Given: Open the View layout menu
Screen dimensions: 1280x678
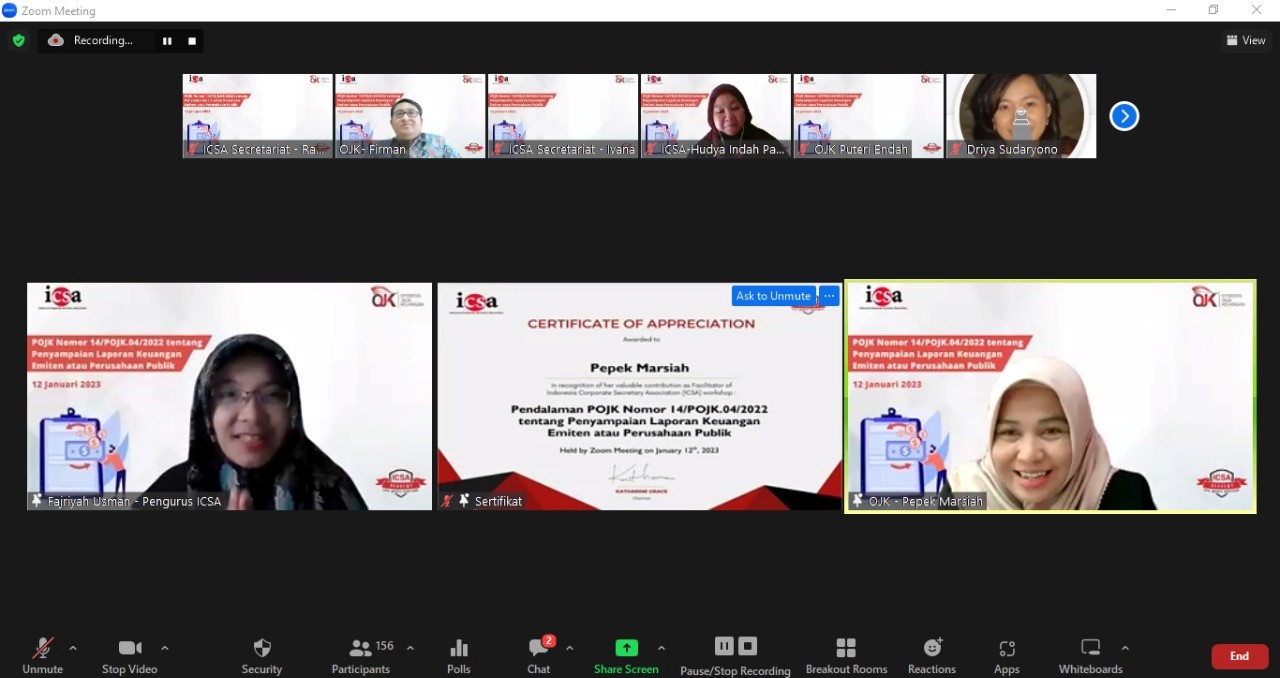Looking at the screenshot, I should point(1246,41).
